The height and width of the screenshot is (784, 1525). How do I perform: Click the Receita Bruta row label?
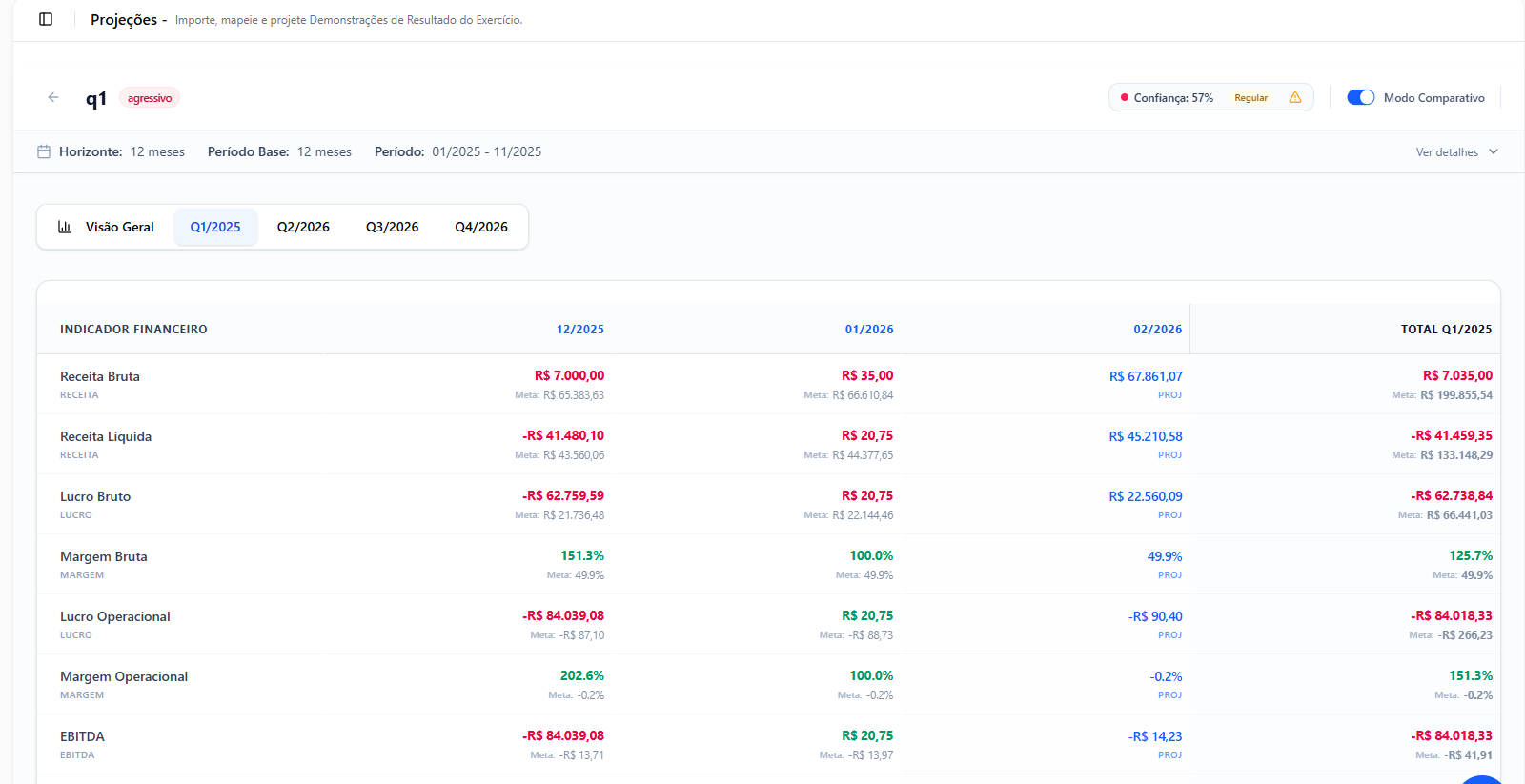pos(100,376)
